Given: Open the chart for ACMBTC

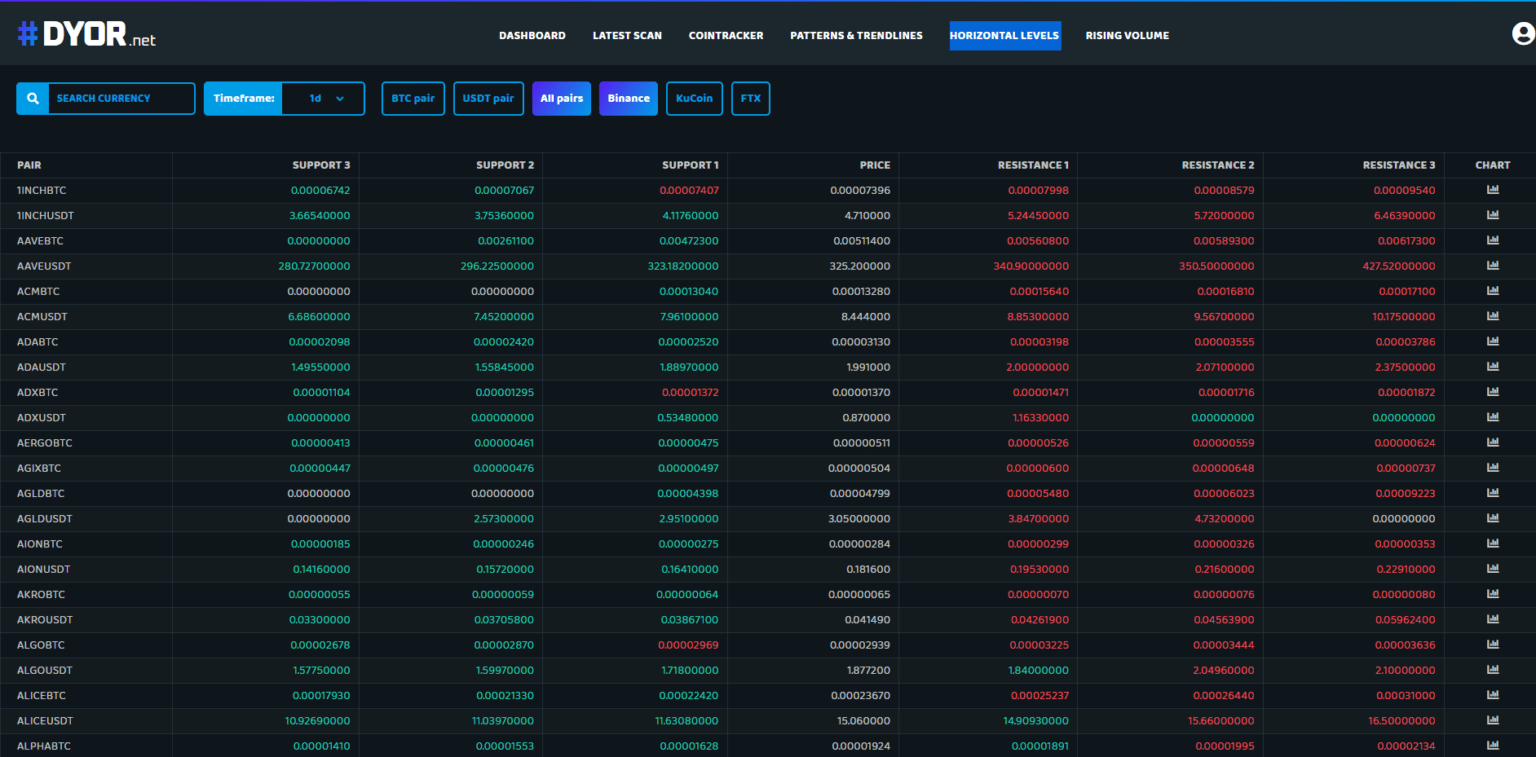Looking at the screenshot, I should click(x=1492, y=290).
